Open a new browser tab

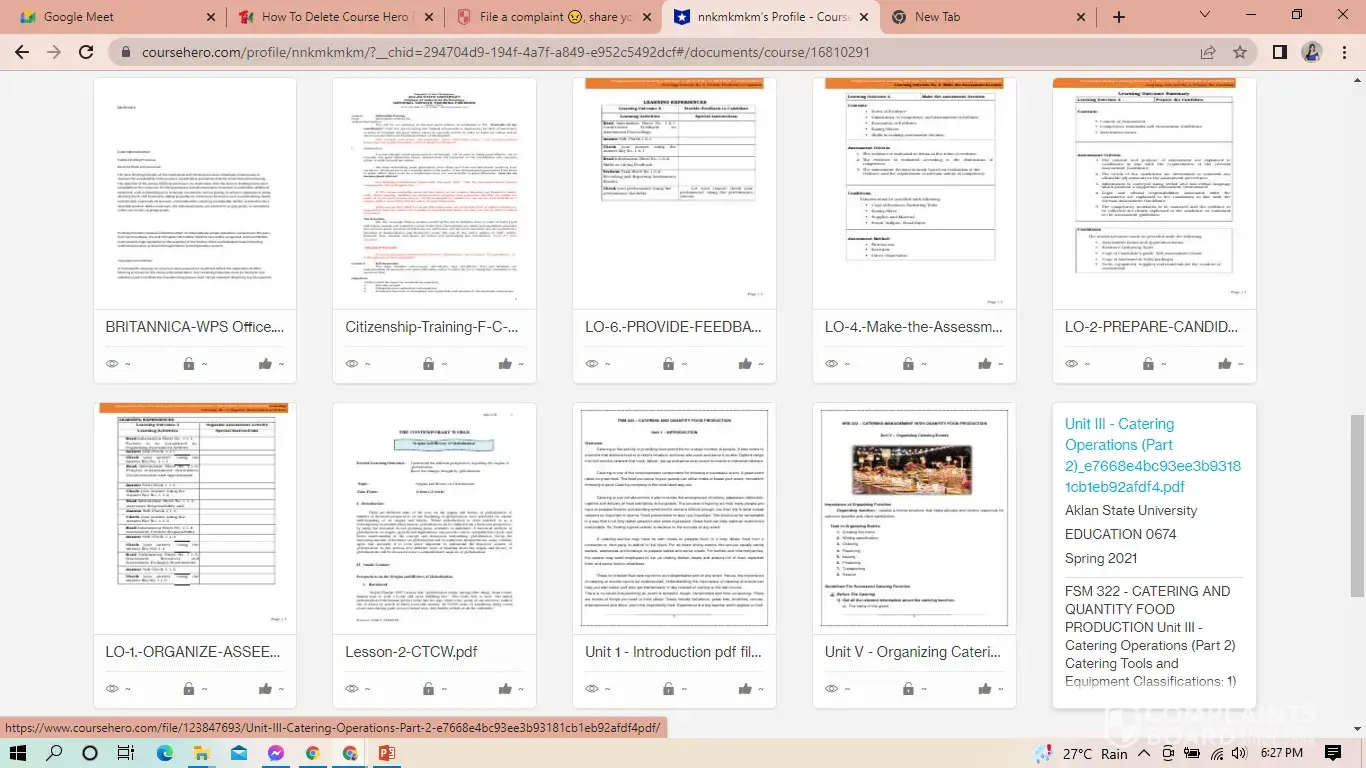point(1119,17)
